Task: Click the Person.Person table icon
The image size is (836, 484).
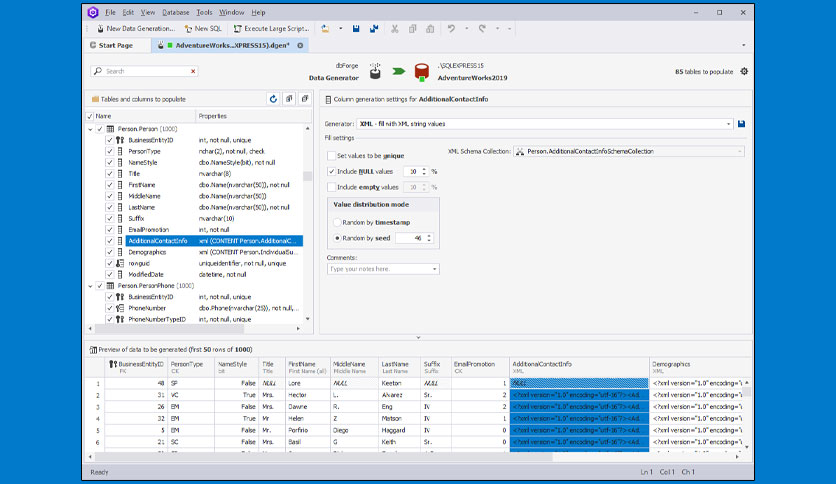Action: click(110, 129)
